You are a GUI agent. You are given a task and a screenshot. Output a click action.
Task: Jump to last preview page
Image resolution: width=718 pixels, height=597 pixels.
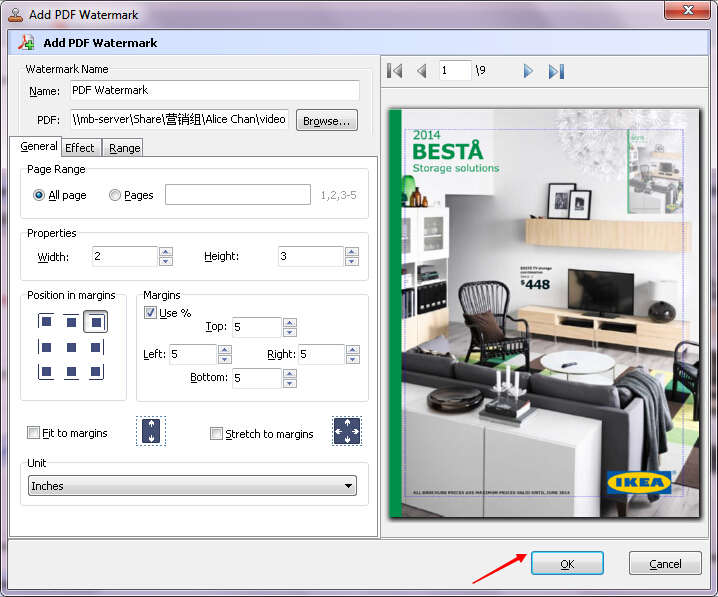[x=556, y=71]
